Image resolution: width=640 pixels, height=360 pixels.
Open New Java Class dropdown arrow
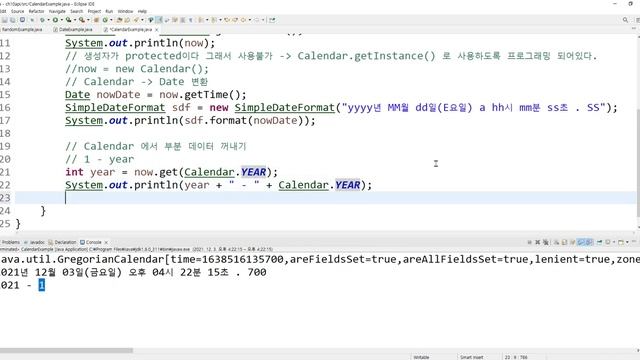(x=111, y=20)
